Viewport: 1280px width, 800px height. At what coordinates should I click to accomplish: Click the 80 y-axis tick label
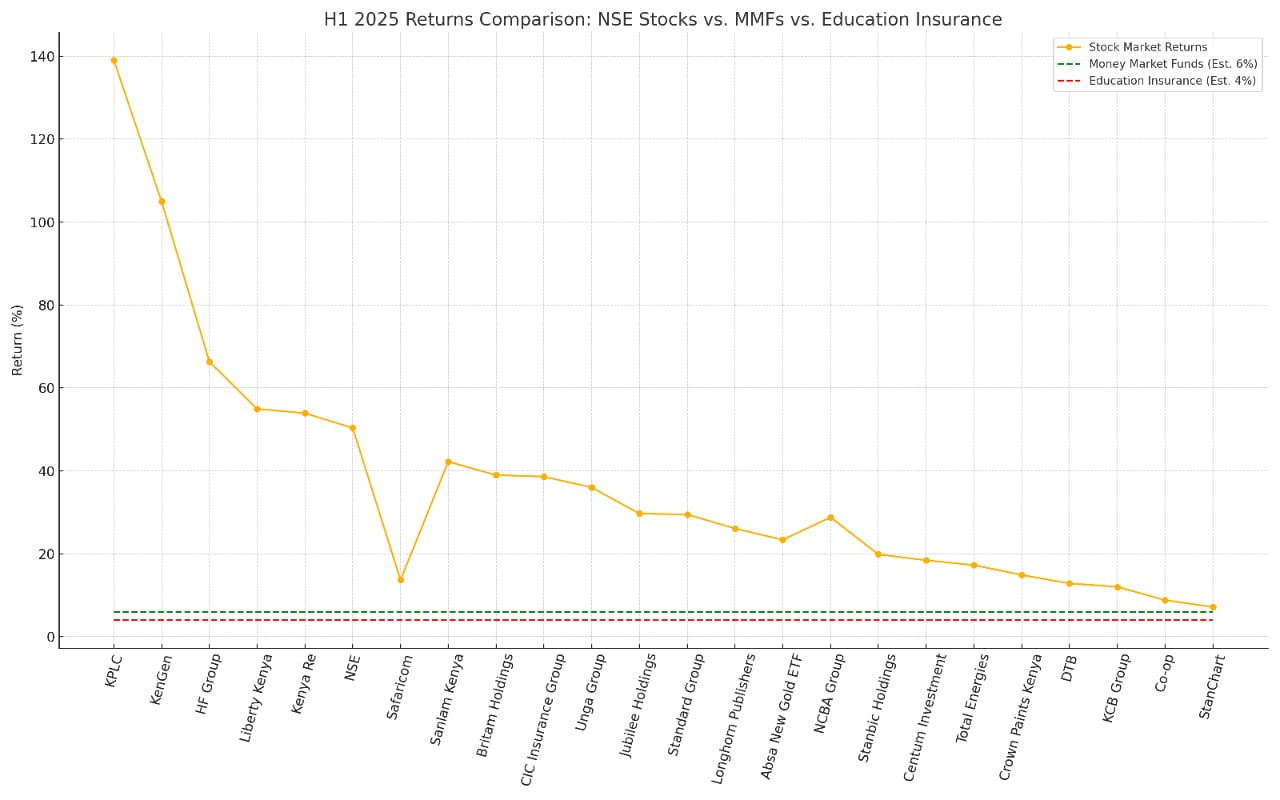[x=45, y=305]
